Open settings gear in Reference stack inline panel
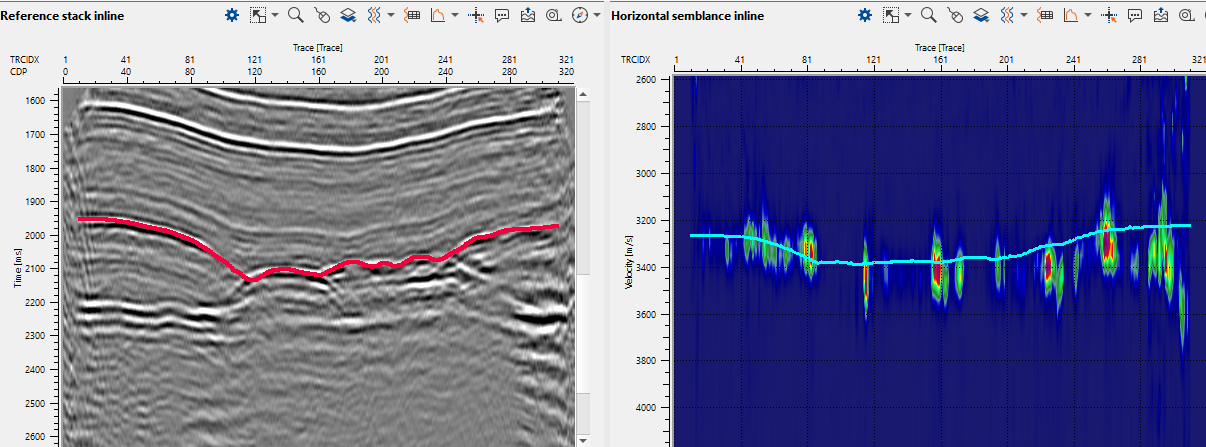 (x=232, y=15)
